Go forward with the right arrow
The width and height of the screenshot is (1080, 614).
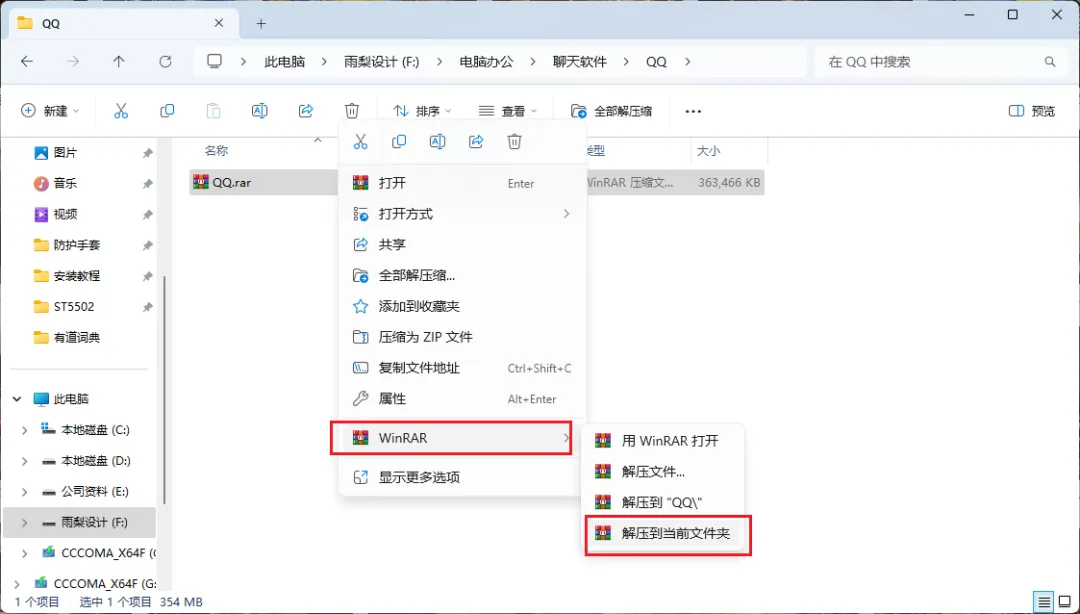[x=73, y=61]
